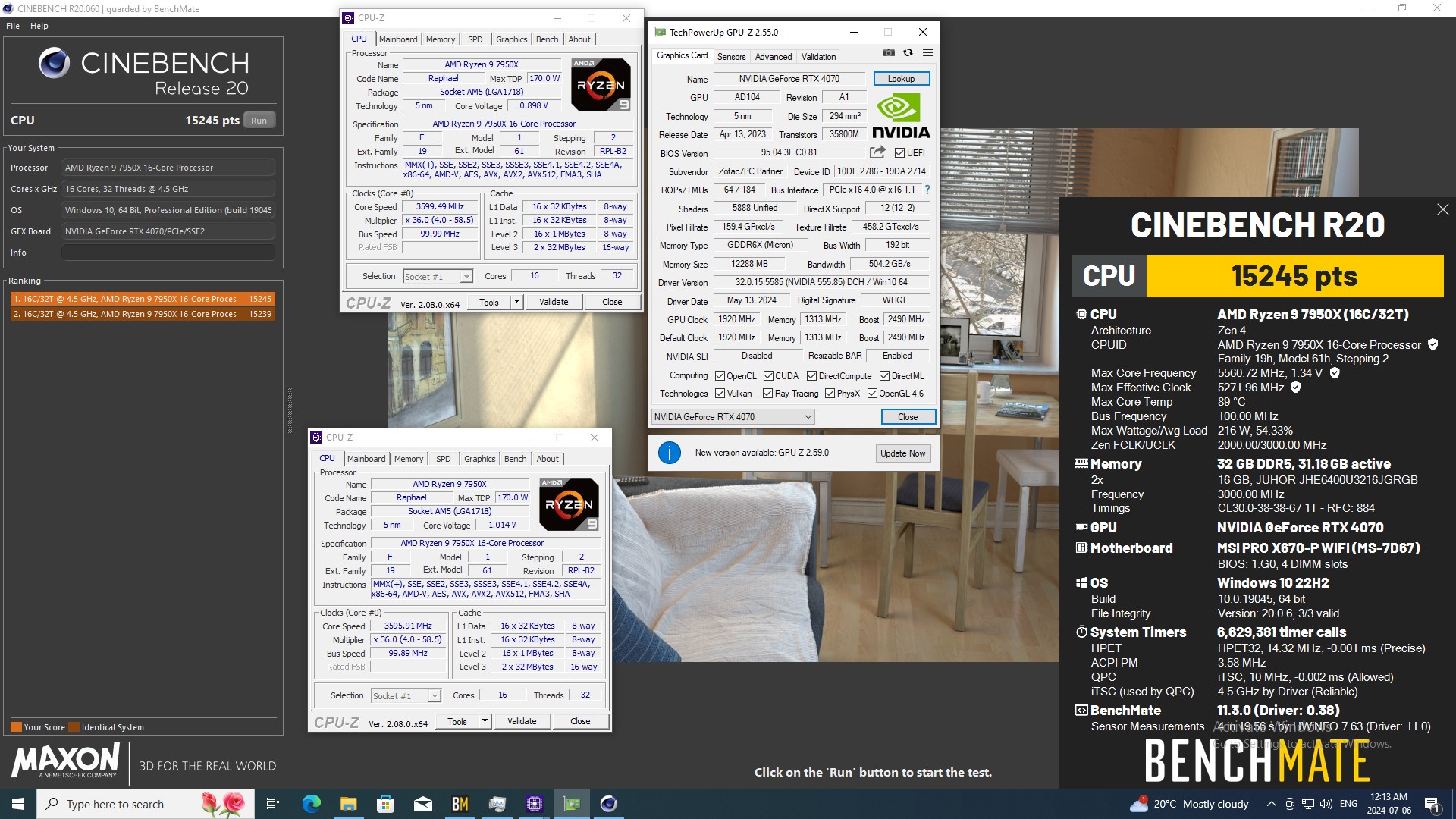Viewport: 1456px width, 819px height.
Task: Open Task View on the taskbar
Action: (x=273, y=804)
